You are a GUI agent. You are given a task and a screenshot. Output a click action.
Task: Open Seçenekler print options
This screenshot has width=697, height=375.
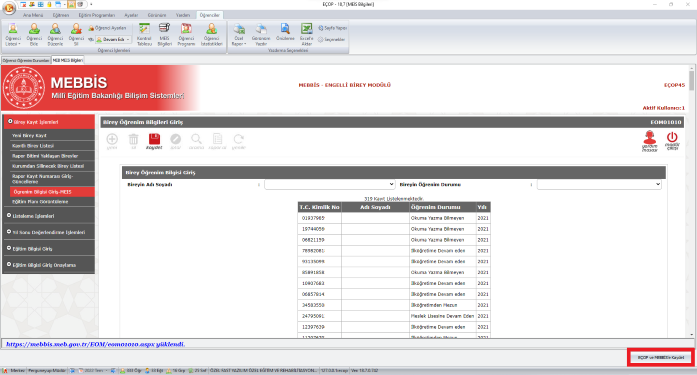pyautogui.click(x=332, y=40)
